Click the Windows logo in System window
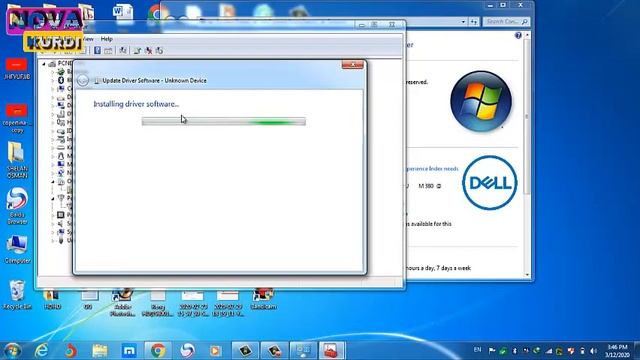 [481, 101]
